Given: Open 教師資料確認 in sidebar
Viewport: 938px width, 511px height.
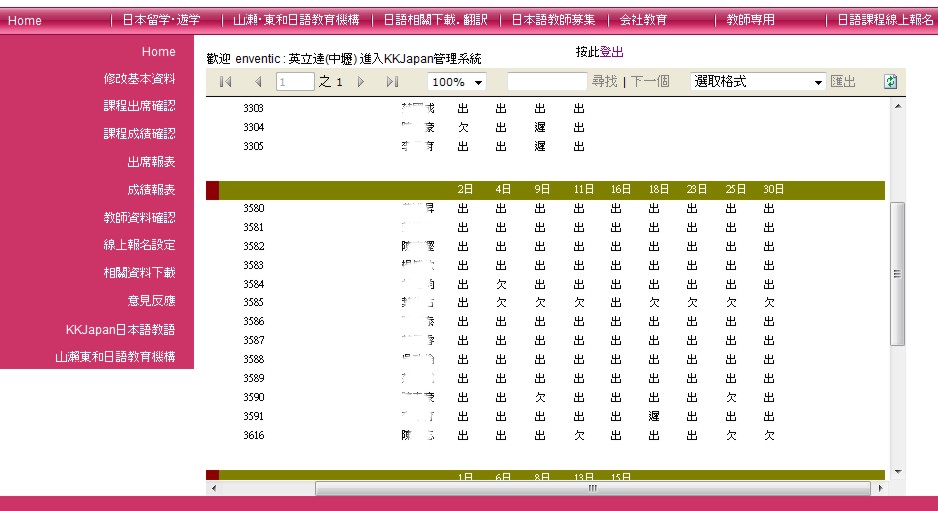Looking at the screenshot, I should tap(139, 217).
